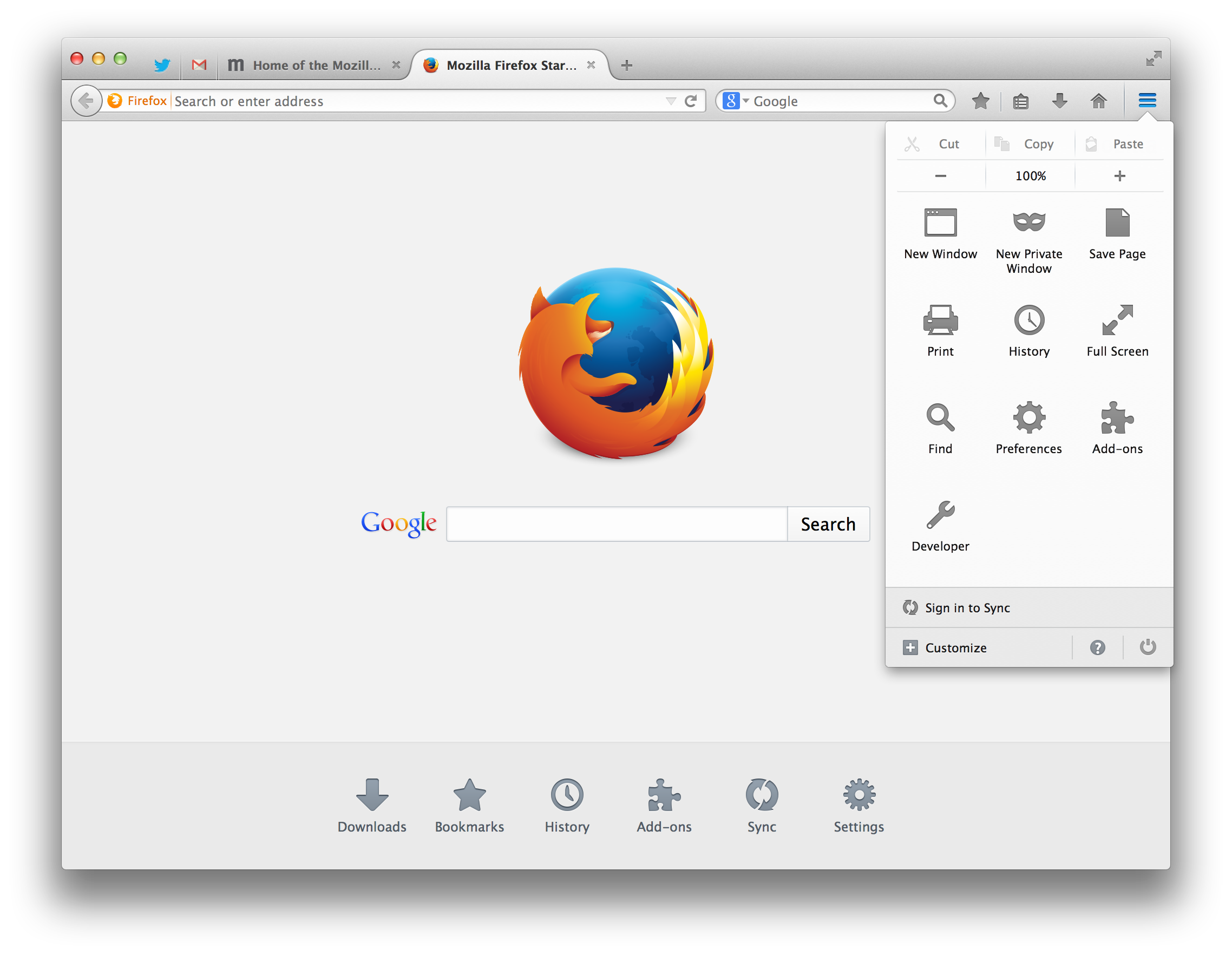Click the Google Search button
Image resolution: width=1232 pixels, height=955 pixels.
(828, 523)
